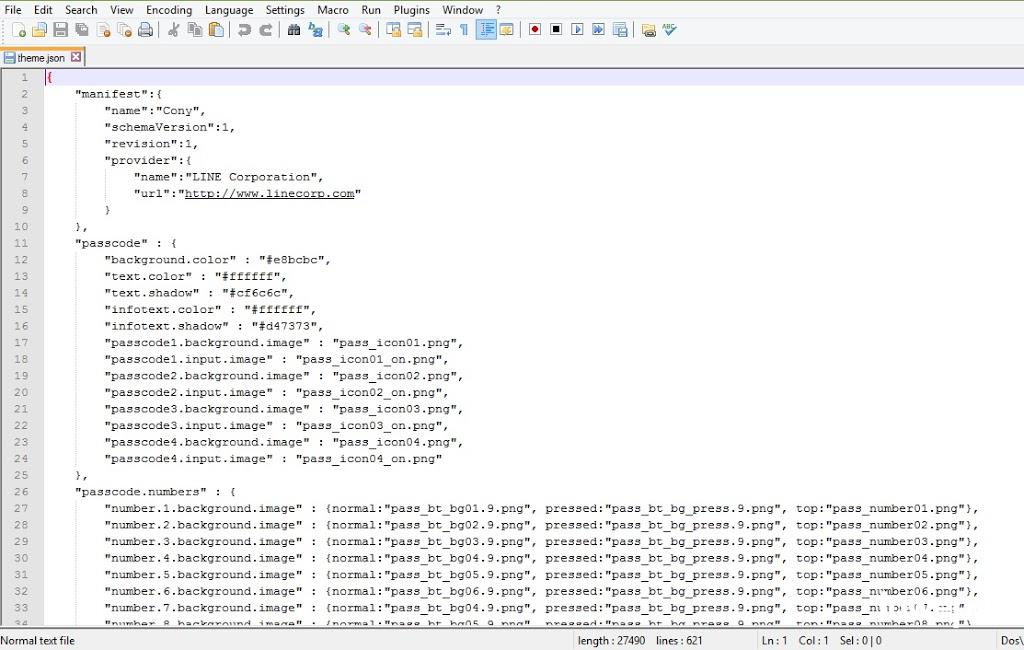Click the Zoom In magnifier icon
Screen dimensions: 1024x650
point(343,30)
